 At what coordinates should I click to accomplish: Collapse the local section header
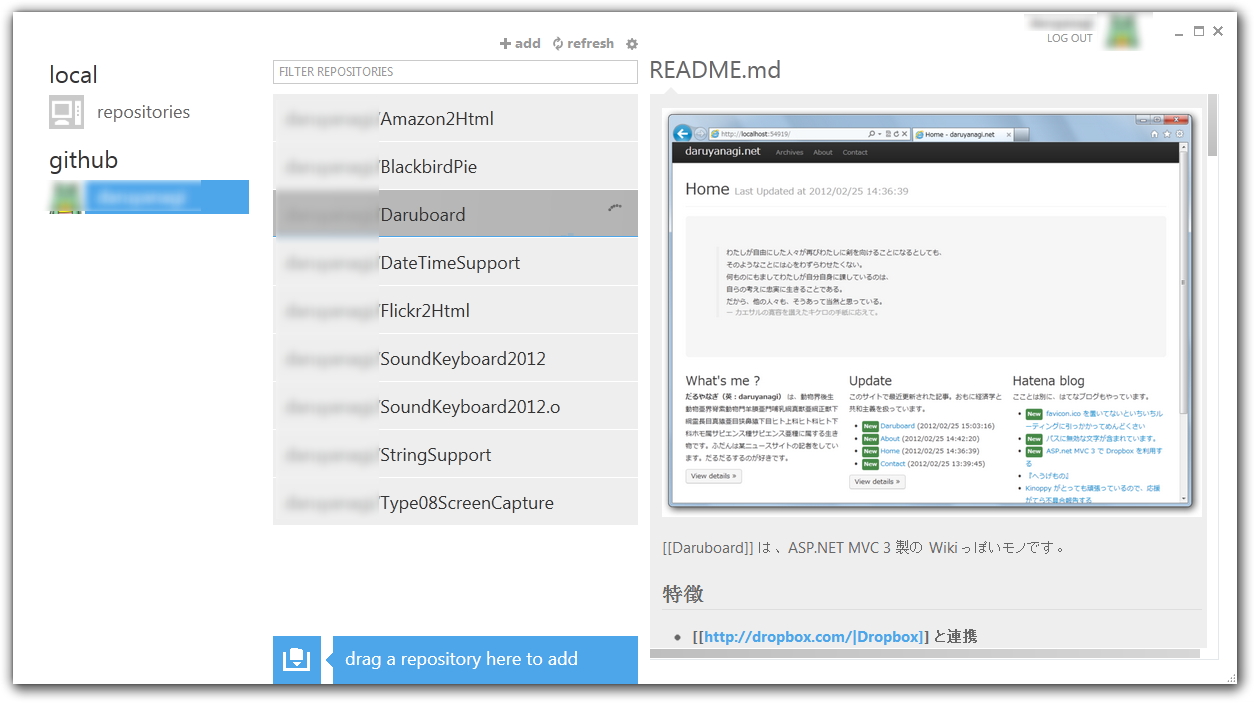point(73,74)
